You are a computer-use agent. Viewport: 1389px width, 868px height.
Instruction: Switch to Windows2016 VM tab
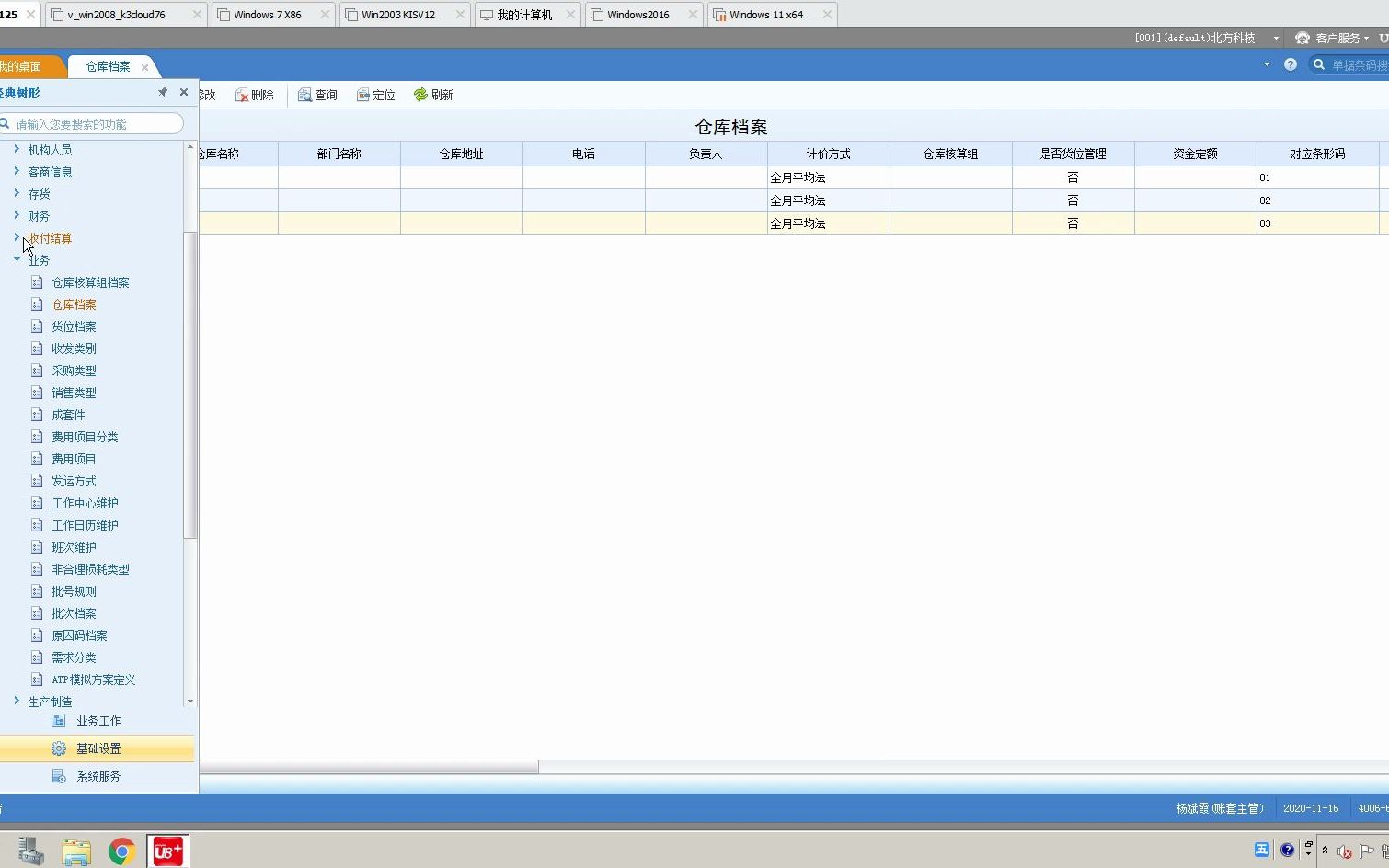[637, 15]
